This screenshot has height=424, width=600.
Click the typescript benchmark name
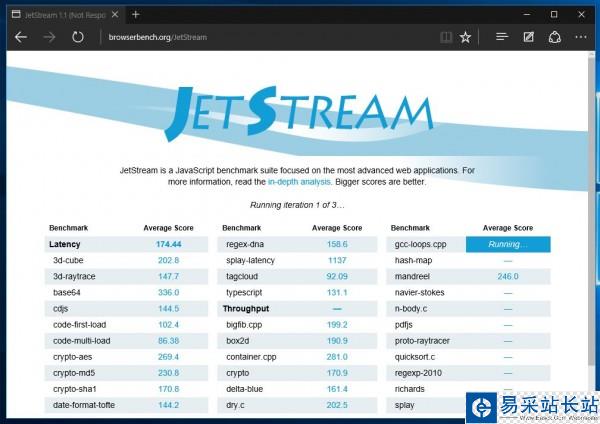tap(244, 293)
